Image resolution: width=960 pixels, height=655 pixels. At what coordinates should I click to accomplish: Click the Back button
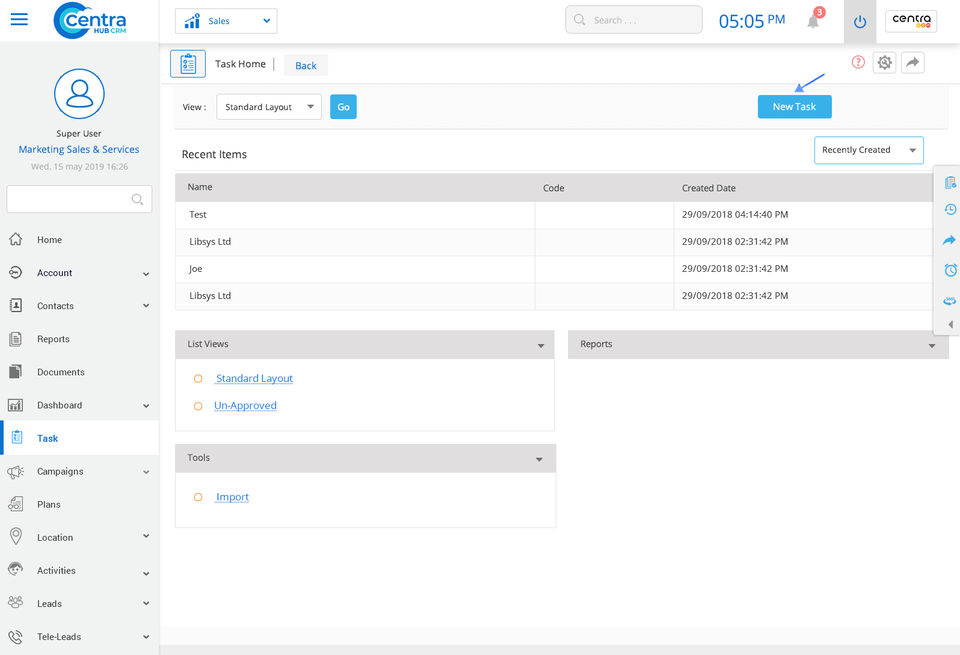pyautogui.click(x=306, y=66)
